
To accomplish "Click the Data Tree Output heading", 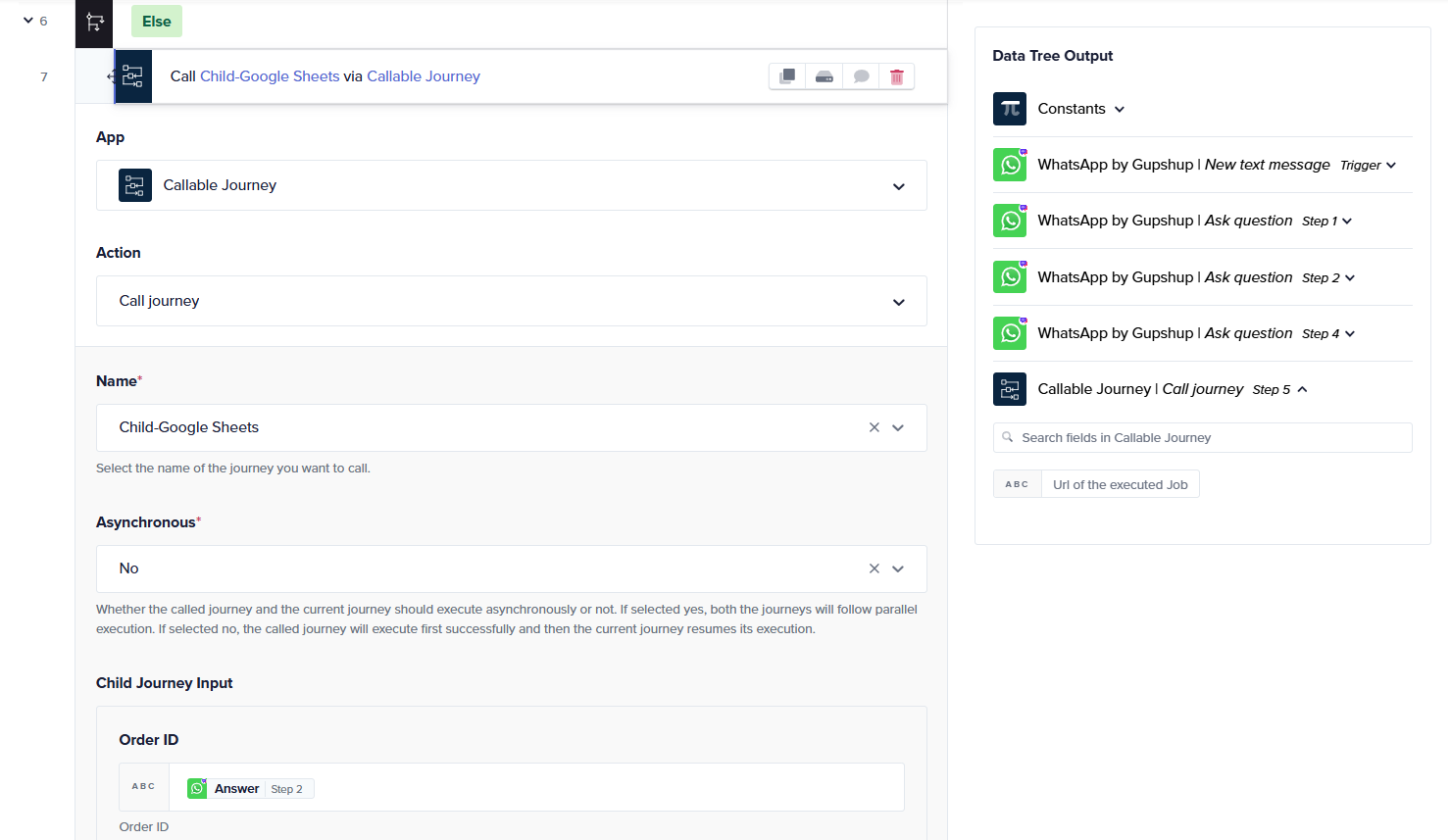I will click(x=1053, y=56).
